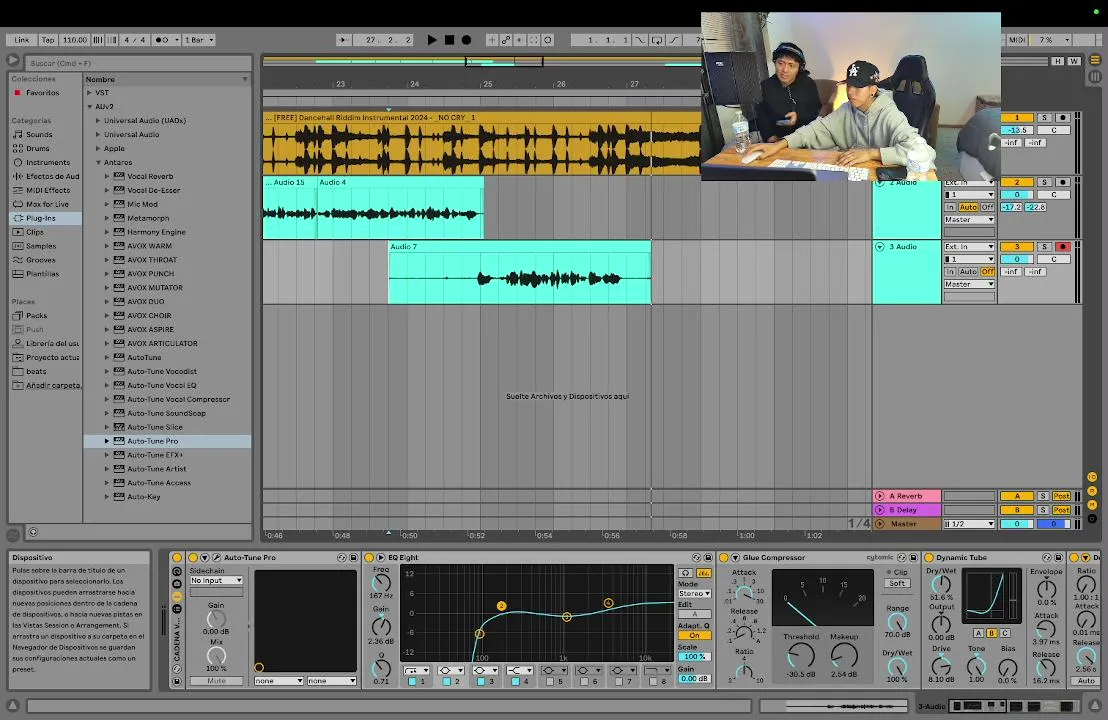Toggle EQ Eight Adapt. Q On button

click(x=695, y=635)
